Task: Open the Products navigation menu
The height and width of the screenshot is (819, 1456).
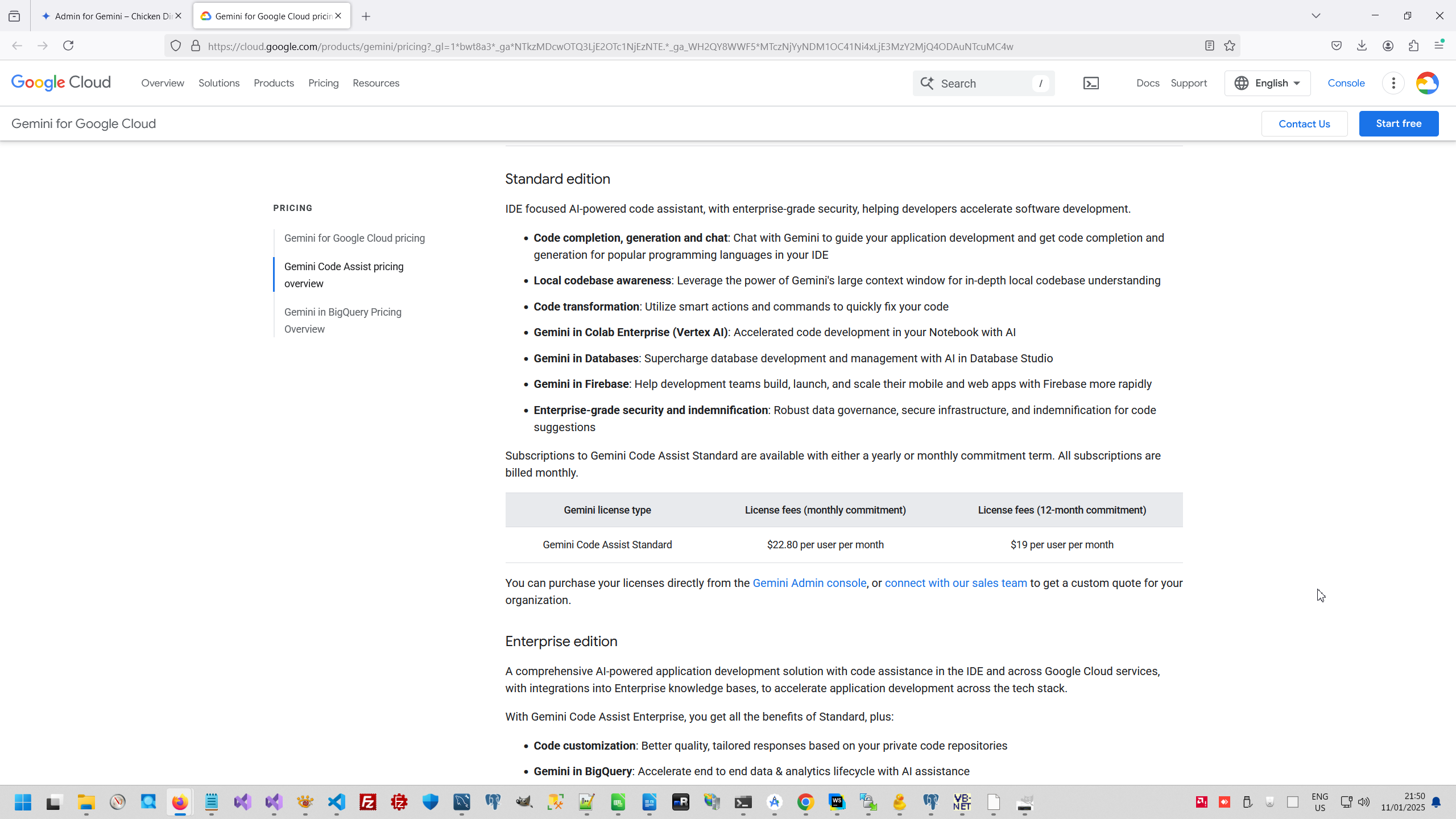Action: click(x=274, y=83)
